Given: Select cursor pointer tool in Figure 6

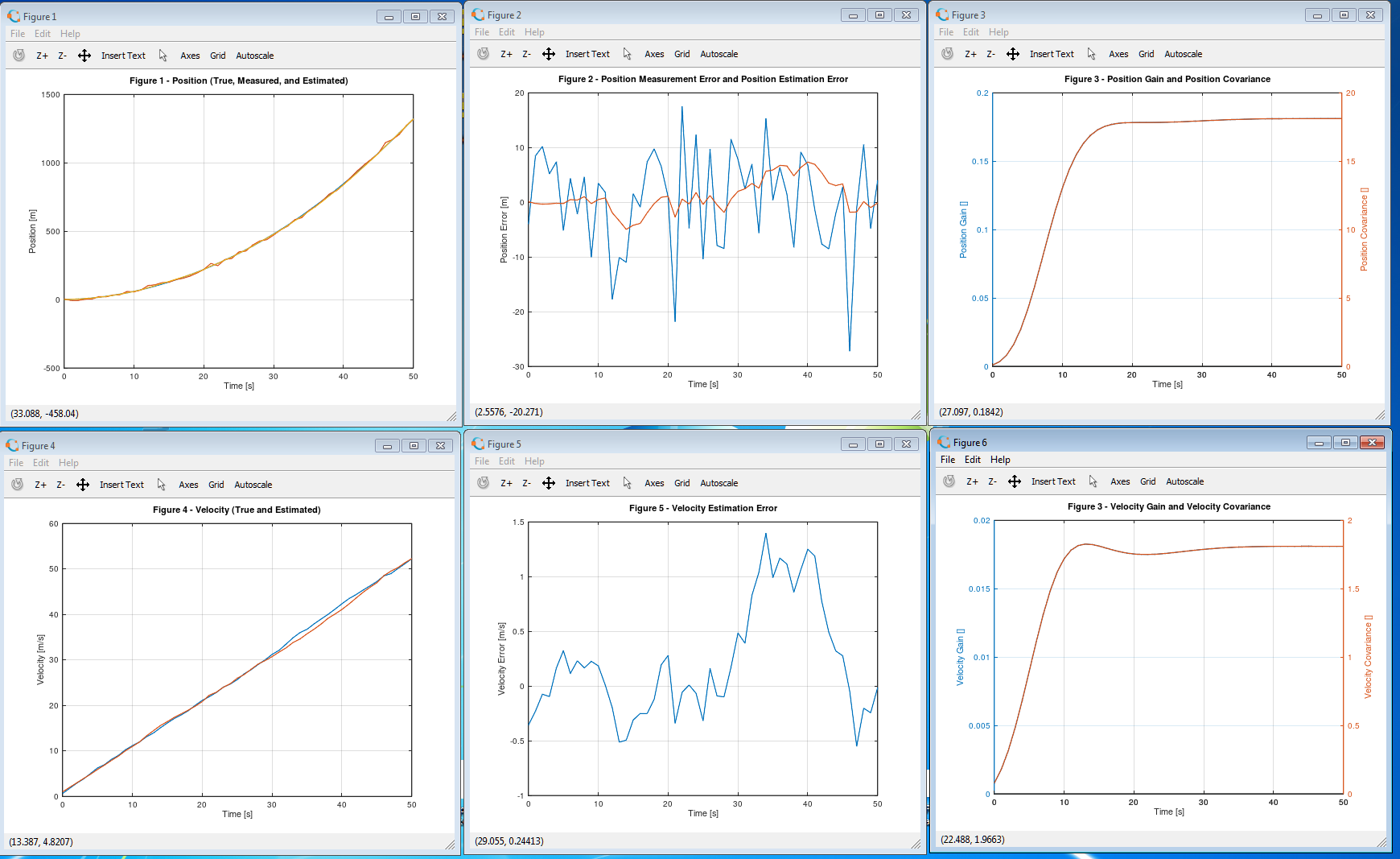Looking at the screenshot, I should coord(1093,481).
